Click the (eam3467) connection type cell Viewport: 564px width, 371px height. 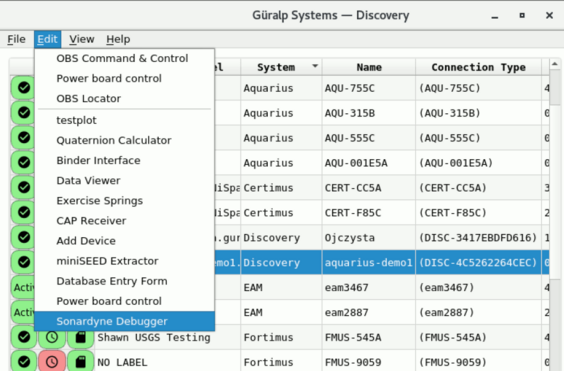click(x=478, y=288)
